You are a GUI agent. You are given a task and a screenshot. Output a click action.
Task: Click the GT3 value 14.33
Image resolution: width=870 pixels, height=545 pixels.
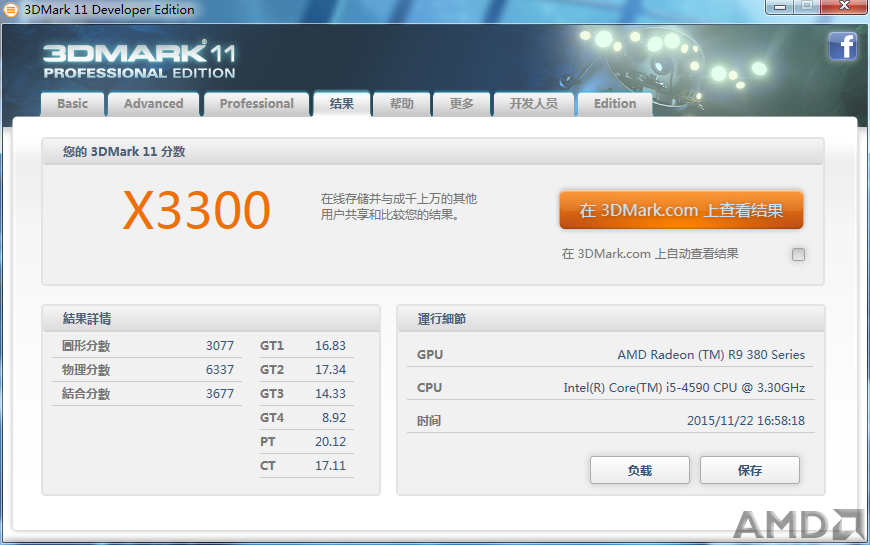[x=330, y=393]
